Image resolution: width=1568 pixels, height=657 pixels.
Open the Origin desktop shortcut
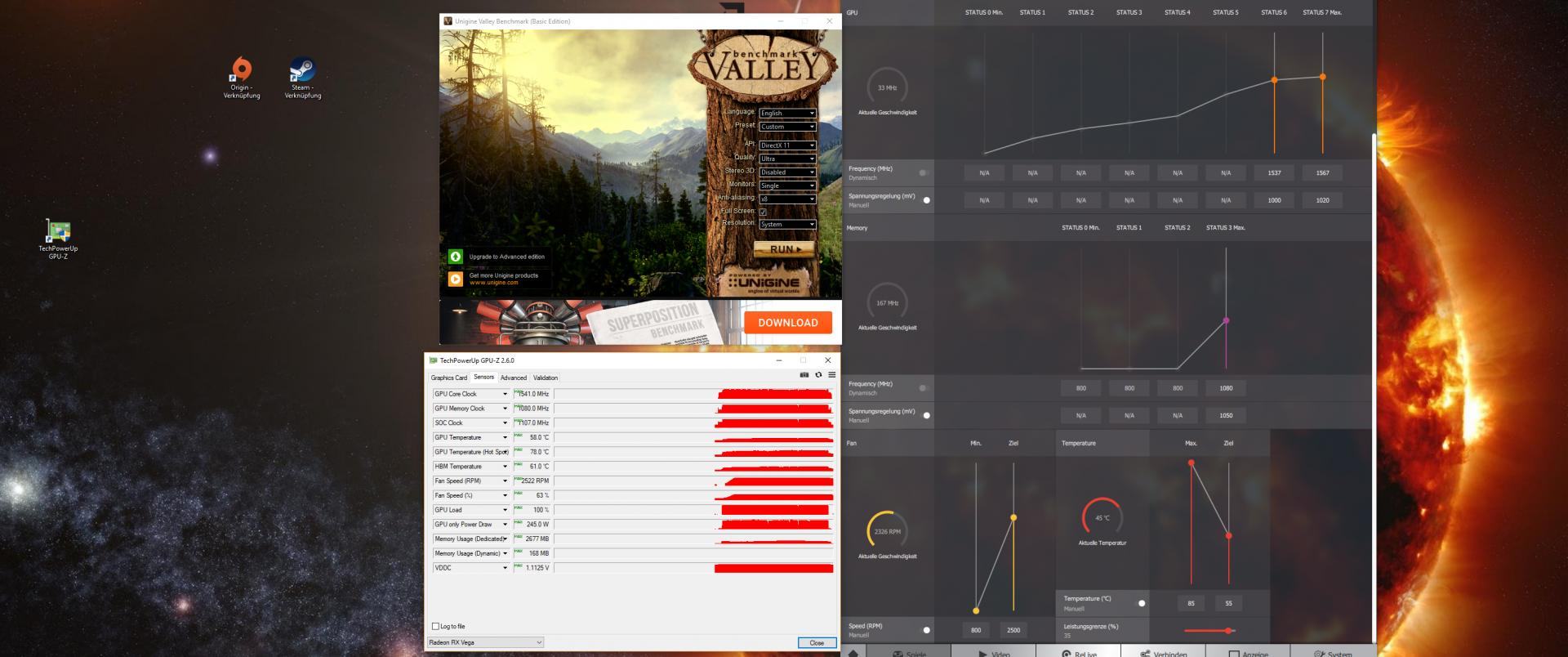coord(241,78)
